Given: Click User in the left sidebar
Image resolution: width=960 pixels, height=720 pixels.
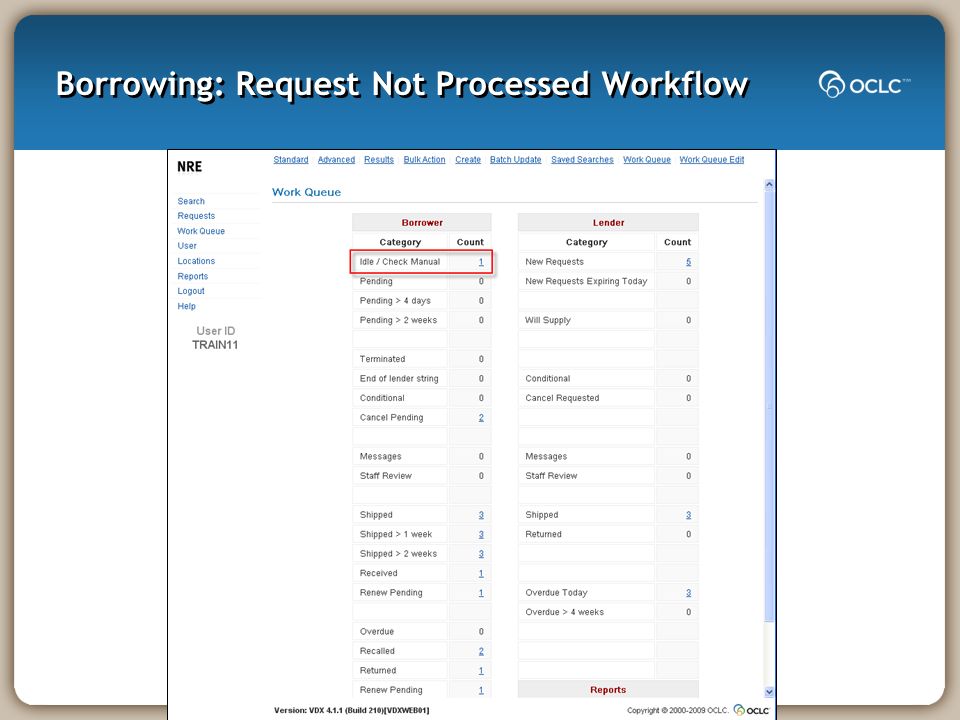Looking at the screenshot, I should point(187,246).
